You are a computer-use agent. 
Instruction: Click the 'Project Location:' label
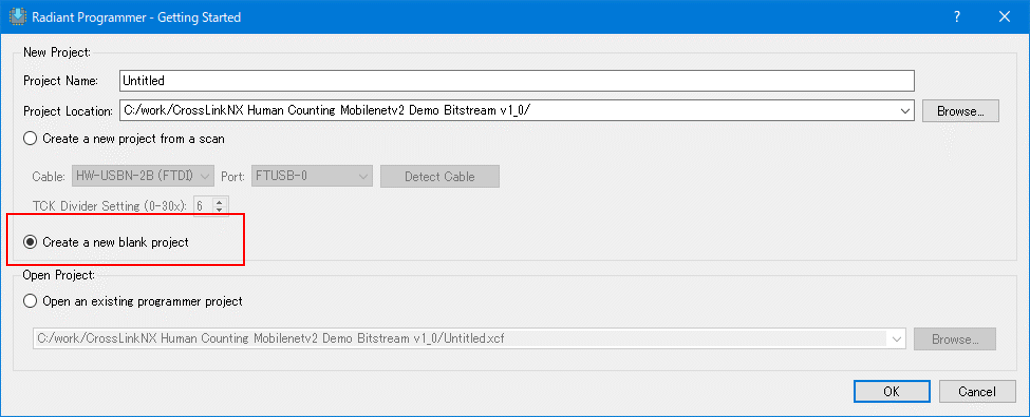[x=68, y=111]
